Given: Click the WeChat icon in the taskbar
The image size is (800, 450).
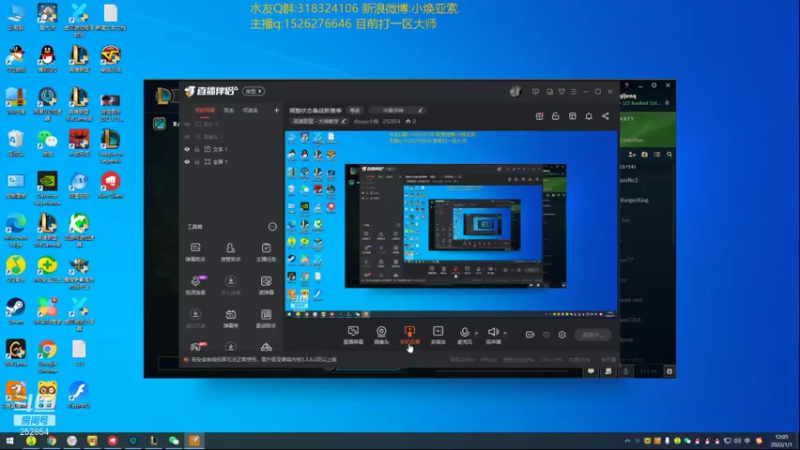Looking at the screenshot, I should 173,441.
